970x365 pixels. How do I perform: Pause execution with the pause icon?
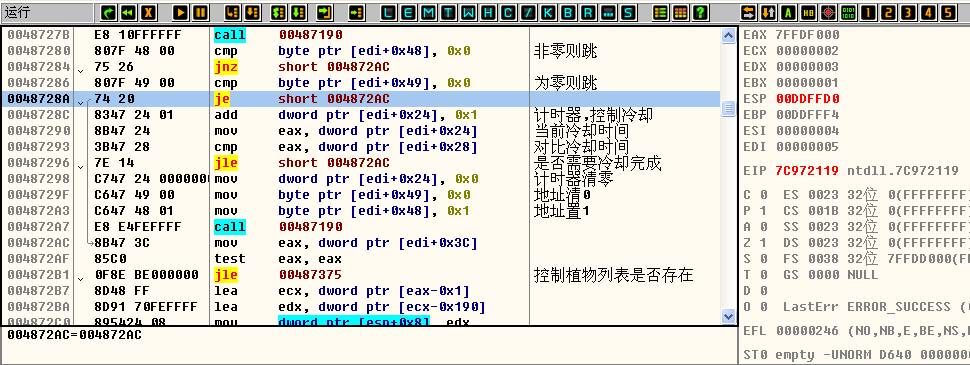(200, 12)
